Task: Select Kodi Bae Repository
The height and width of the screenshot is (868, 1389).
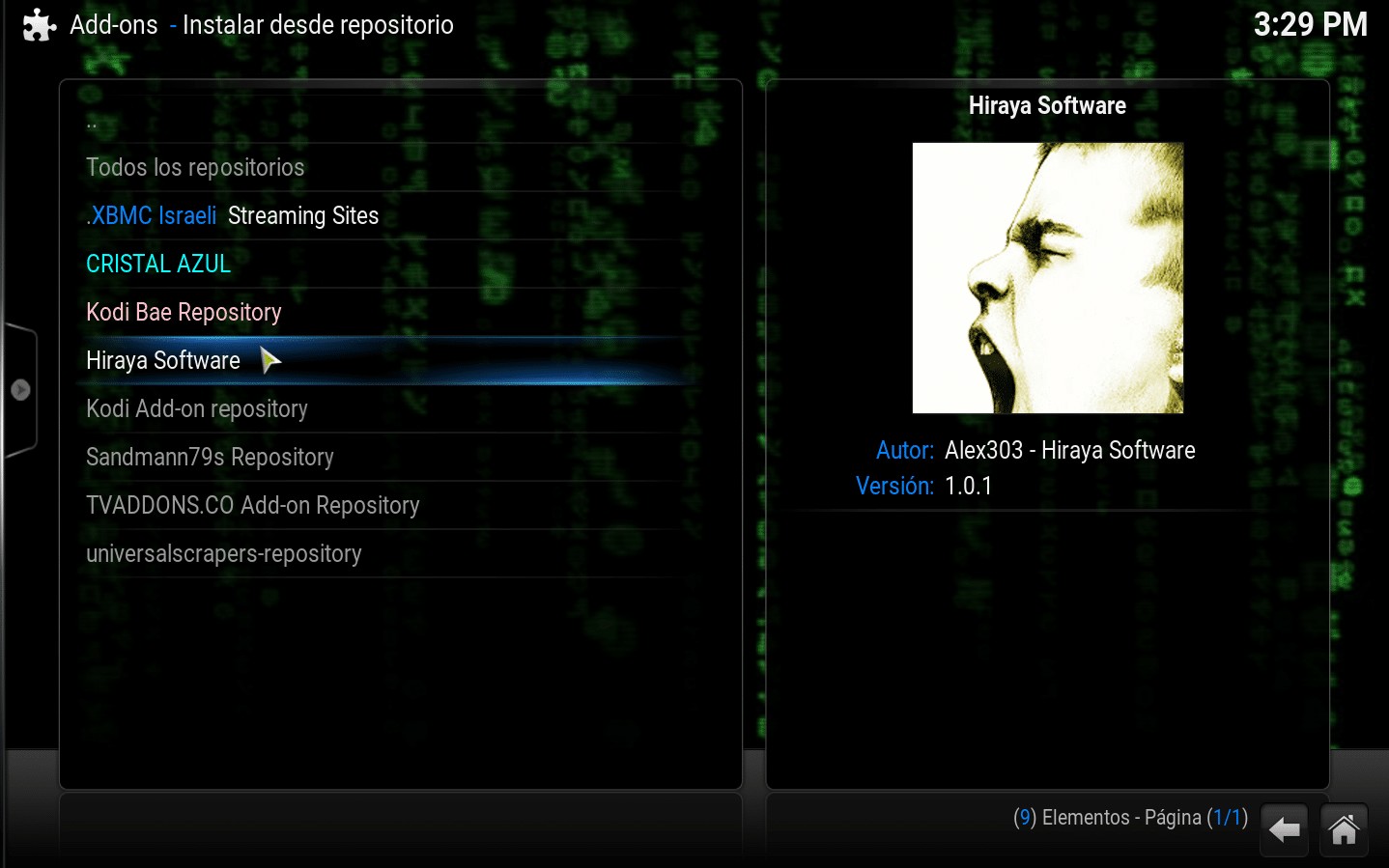Action: coord(184,311)
